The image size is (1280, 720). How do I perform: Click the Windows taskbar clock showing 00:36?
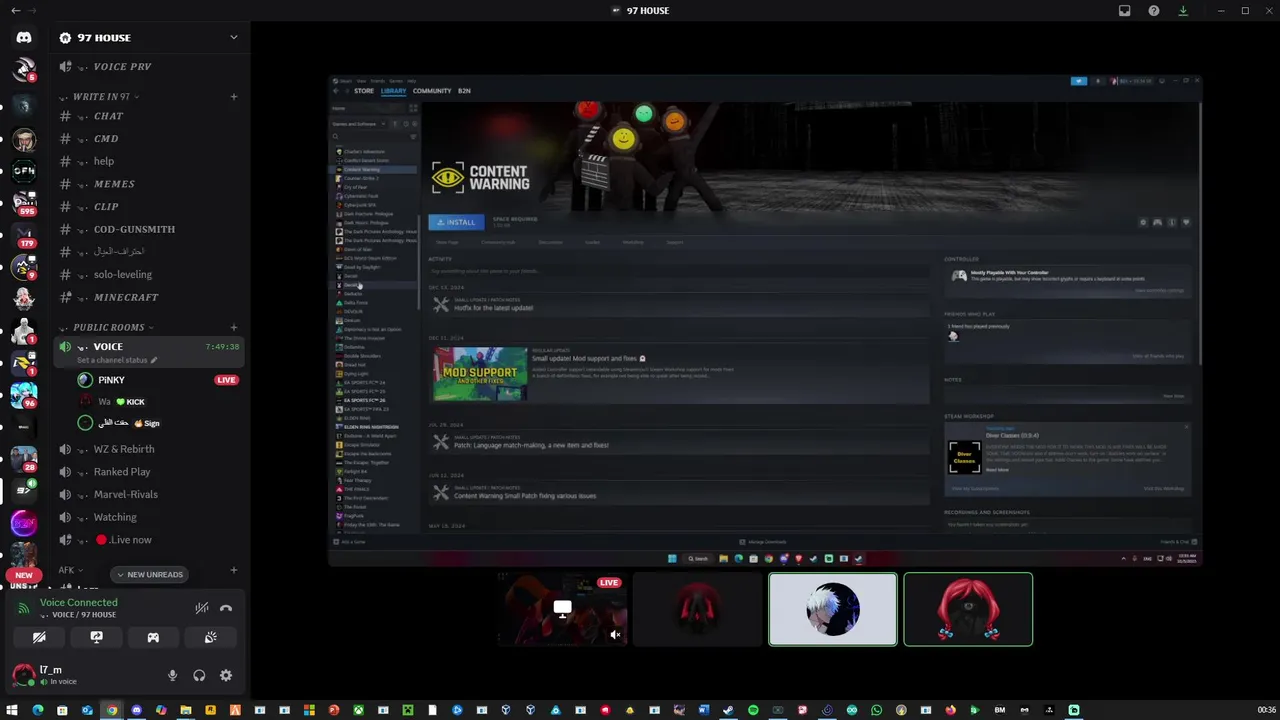click(x=1266, y=710)
